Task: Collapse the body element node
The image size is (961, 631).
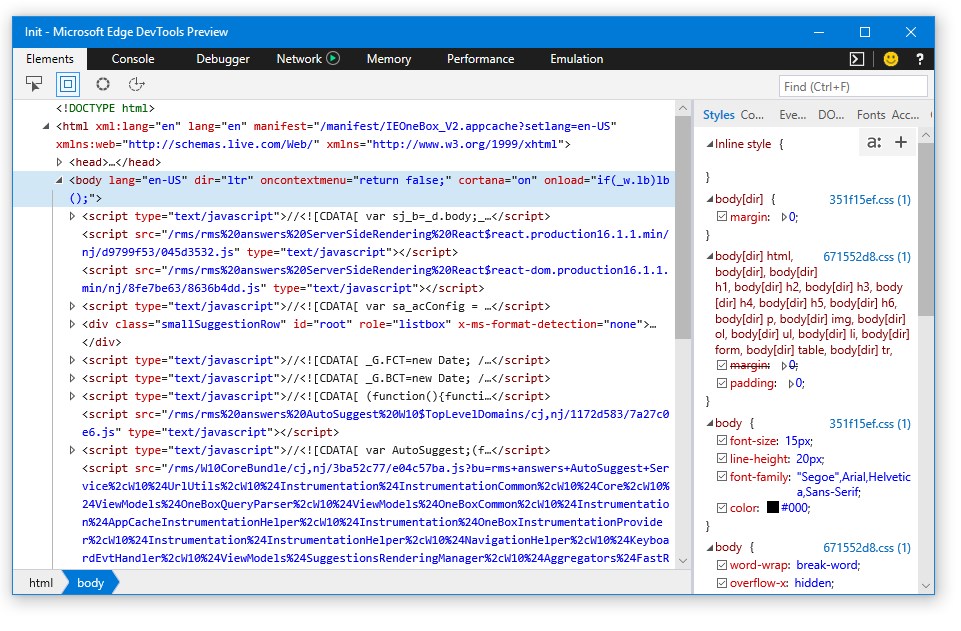Action: click(59, 180)
